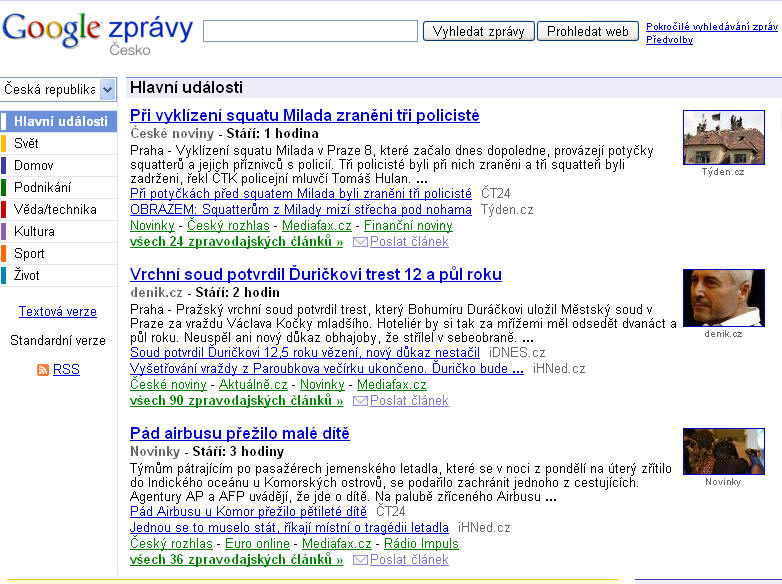The height and width of the screenshot is (584, 782).
Task: Open Euro online source link
Action: [x=257, y=544]
